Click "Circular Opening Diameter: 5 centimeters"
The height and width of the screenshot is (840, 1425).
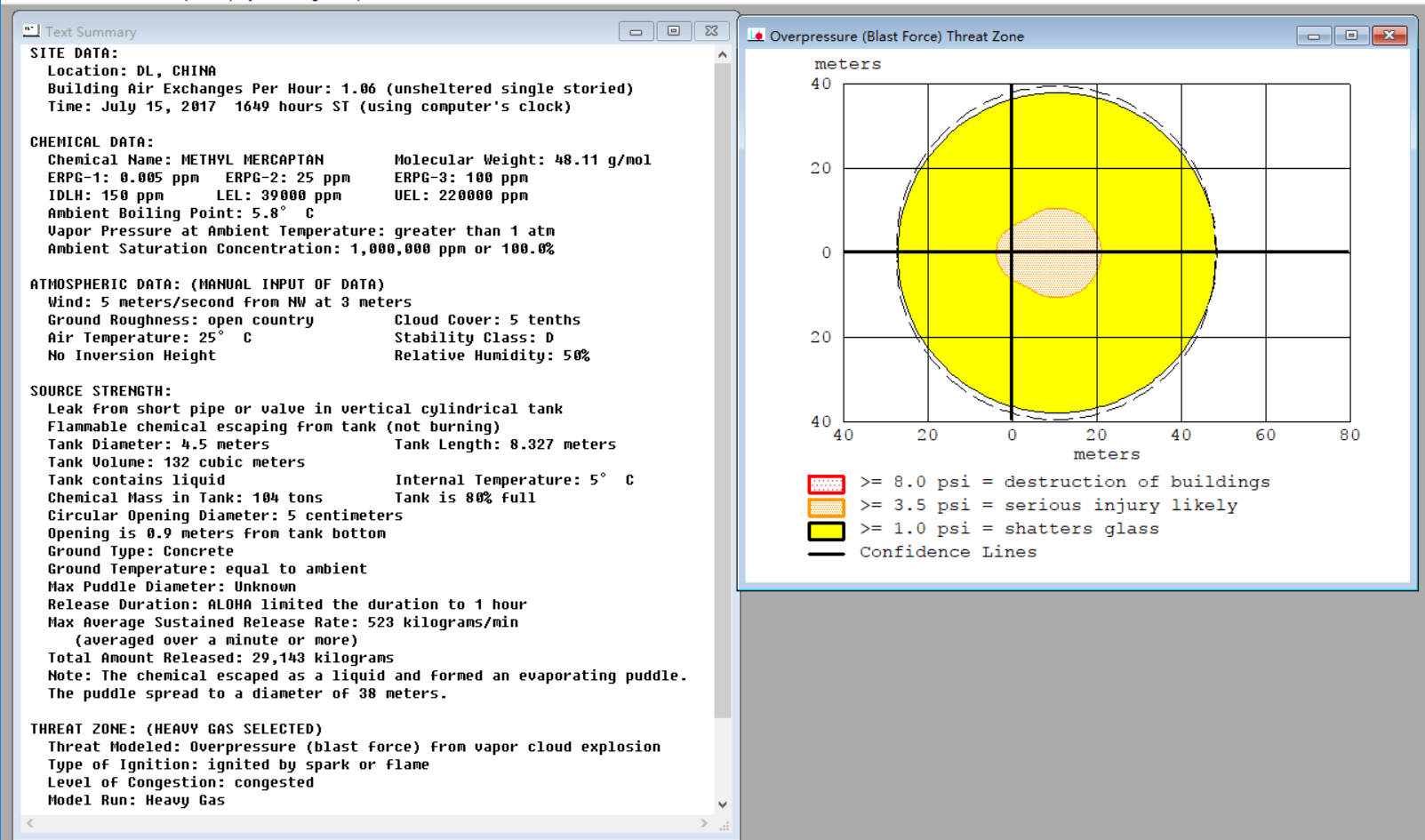coord(225,516)
